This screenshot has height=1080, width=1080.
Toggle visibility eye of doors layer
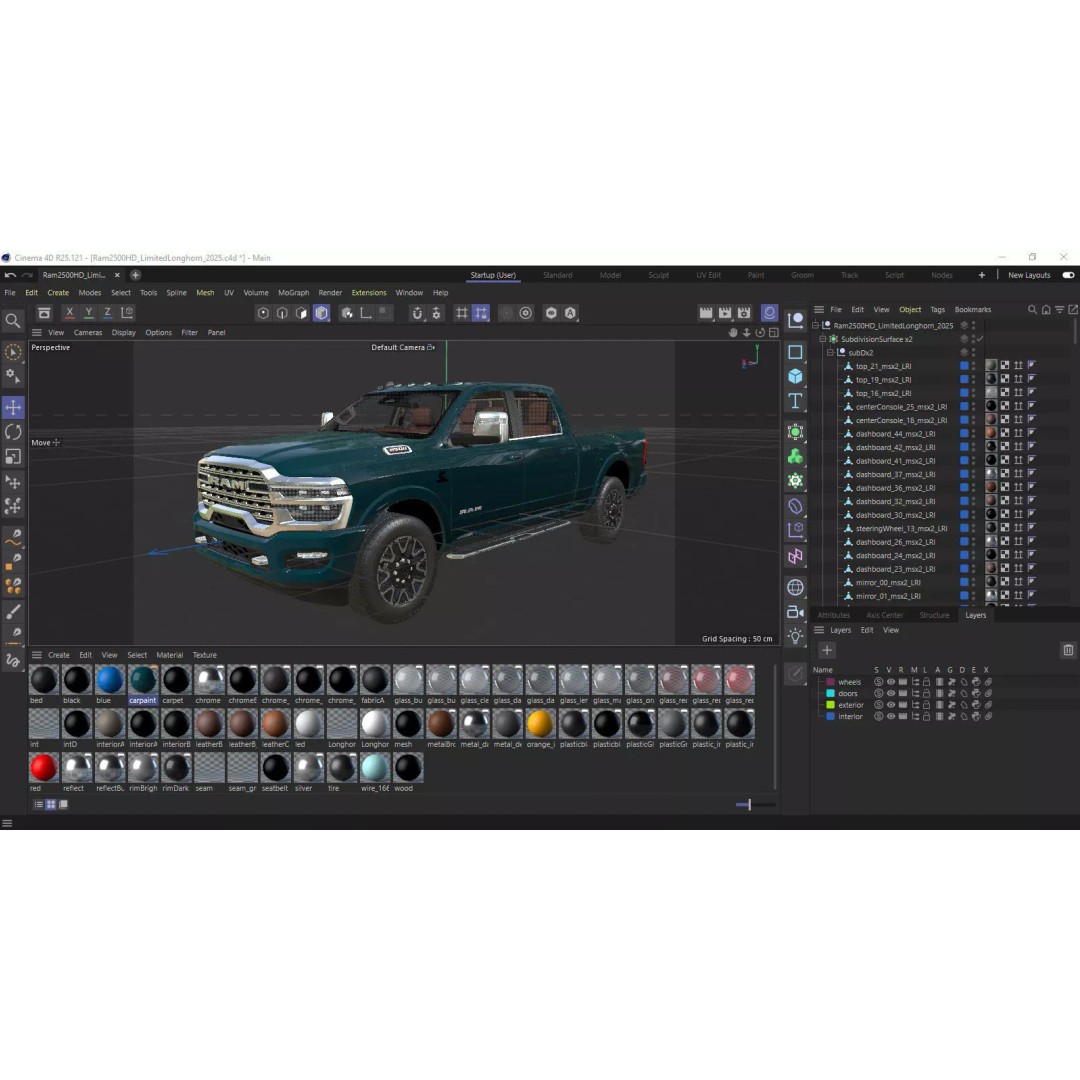pyautogui.click(x=891, y=694)
